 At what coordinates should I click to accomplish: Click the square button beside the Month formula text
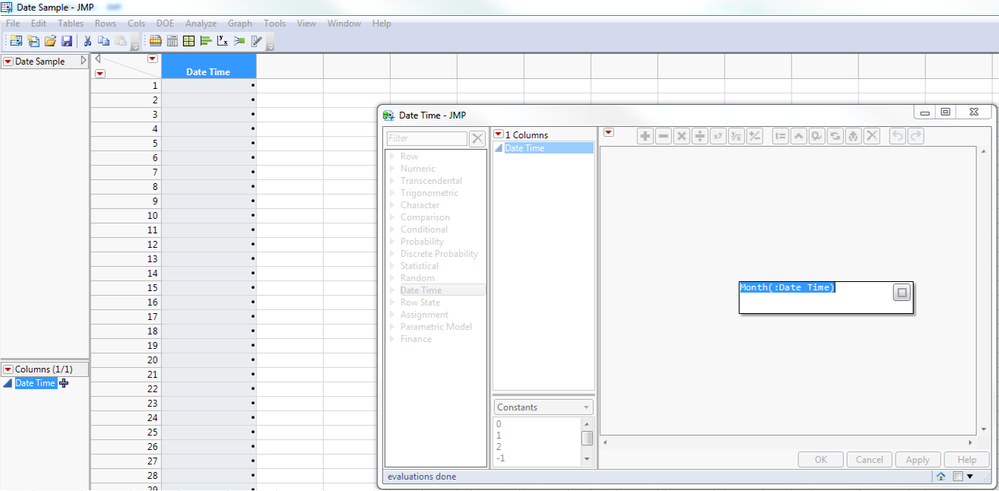coord(902,292)
